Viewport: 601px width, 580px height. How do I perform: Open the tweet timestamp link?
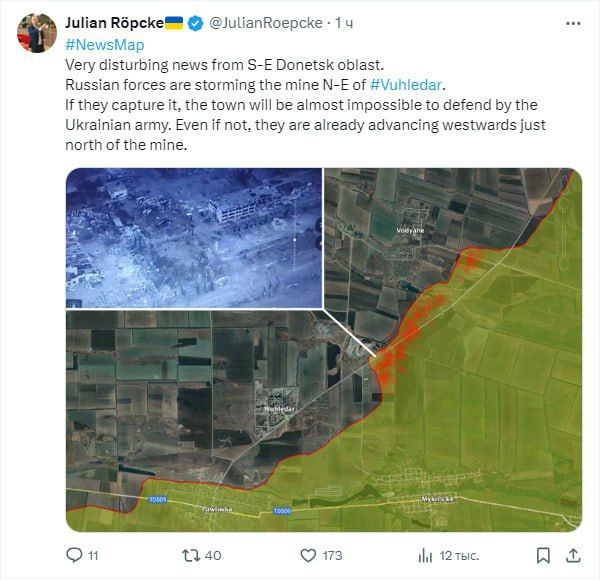tap(345, 22)
